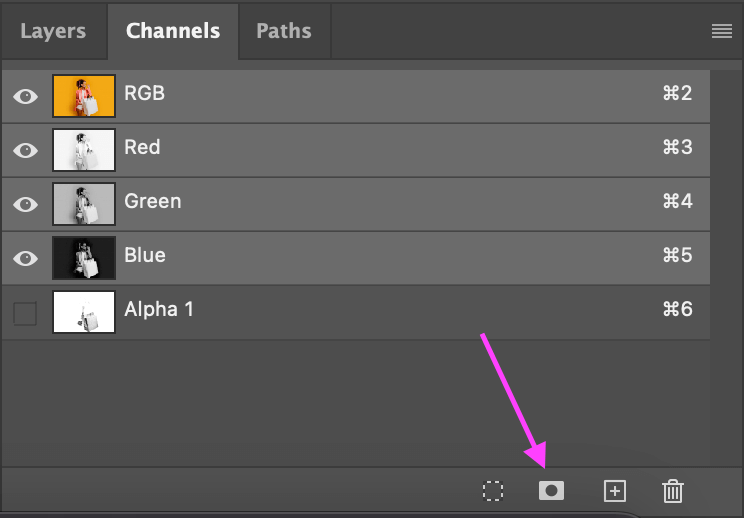
Task: Click the Blue channel thumbnail
Action: (84, 258)
